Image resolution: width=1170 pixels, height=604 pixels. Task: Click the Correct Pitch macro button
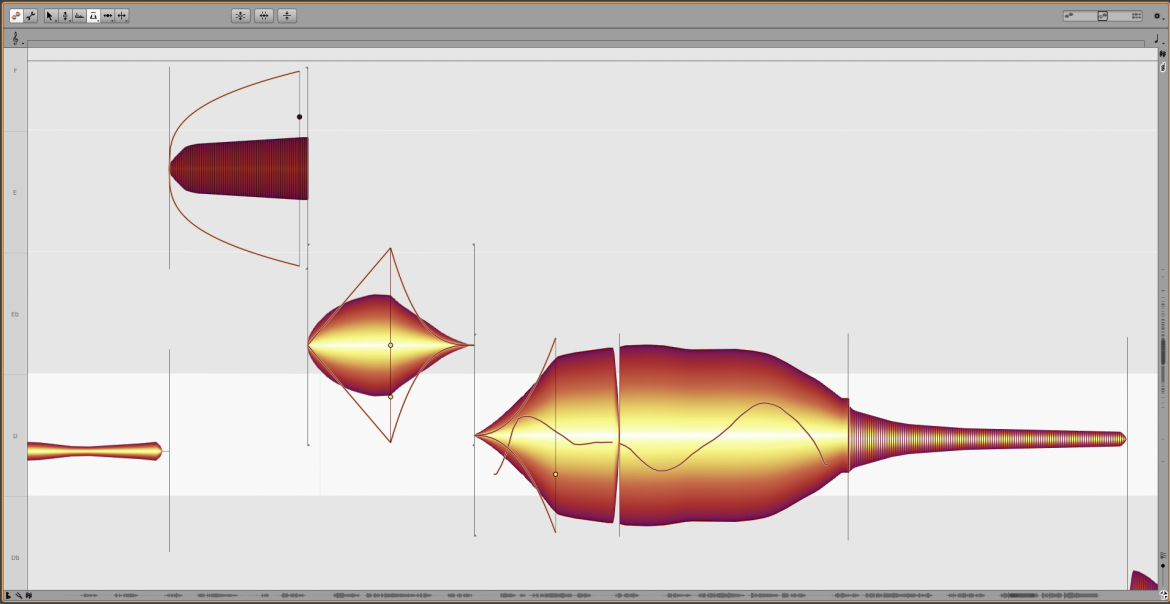tap(240, 15)
